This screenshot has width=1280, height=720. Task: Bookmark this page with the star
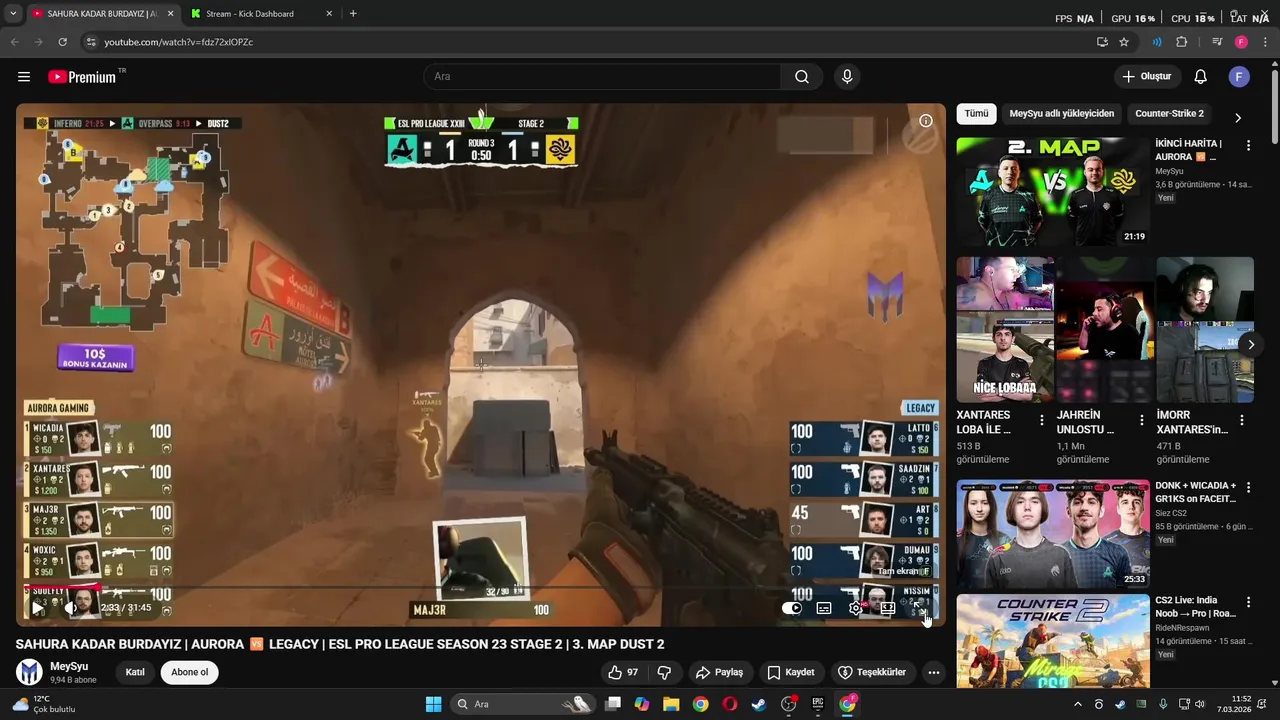[x=1124, y=42]
